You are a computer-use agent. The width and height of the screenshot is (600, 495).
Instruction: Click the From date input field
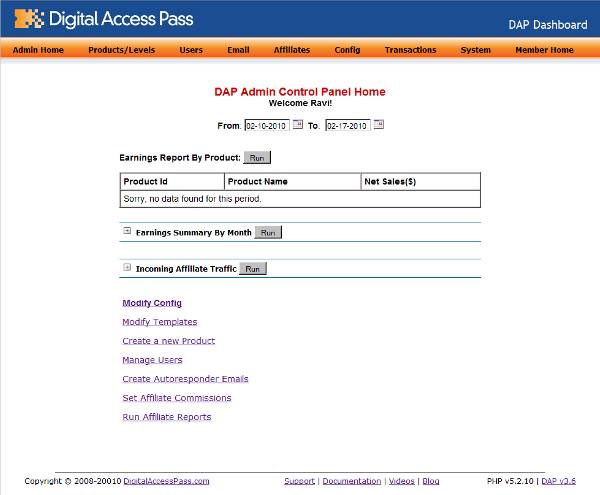(267, 125)
